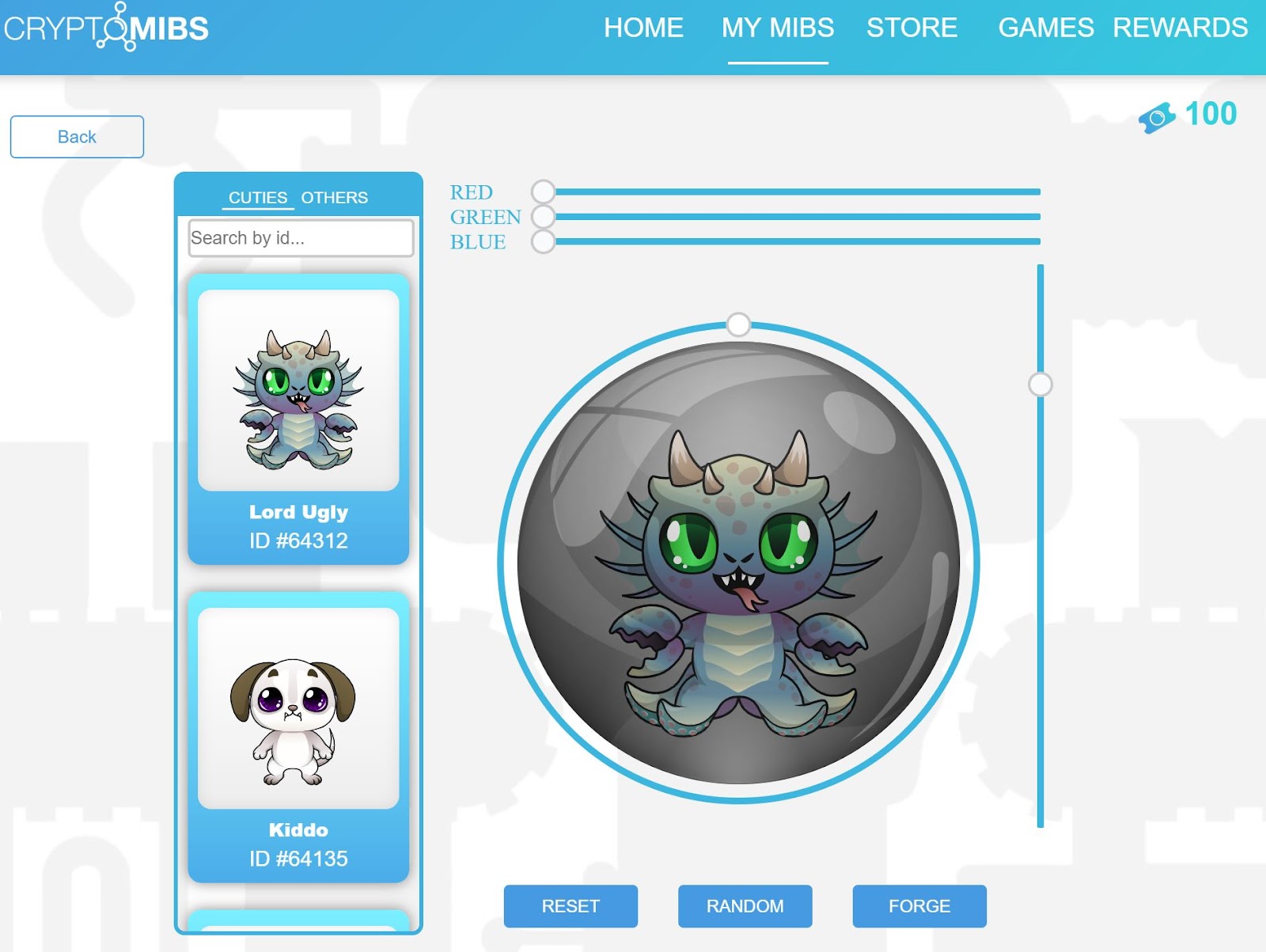The width and height of the screenshot is (1266, 952).
Task: Click the RESET button
Action: 570,906
